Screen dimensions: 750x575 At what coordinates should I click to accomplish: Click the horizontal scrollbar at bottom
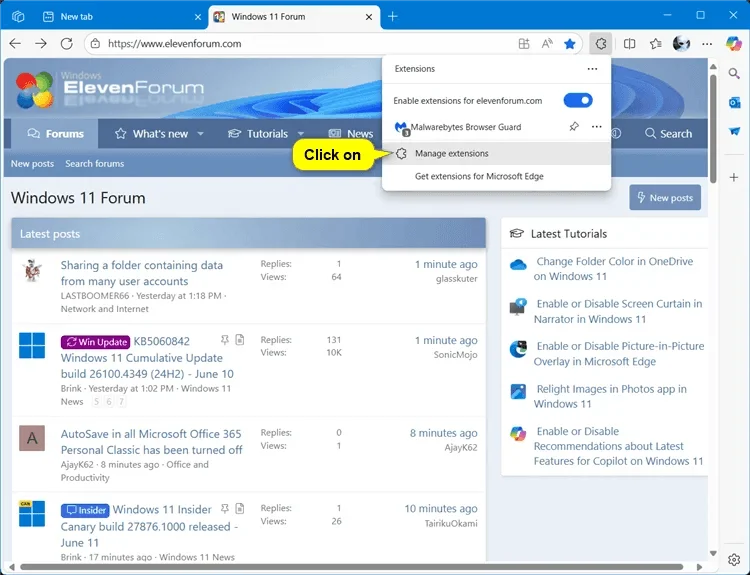pyautogui.click(x=352, y=567)
